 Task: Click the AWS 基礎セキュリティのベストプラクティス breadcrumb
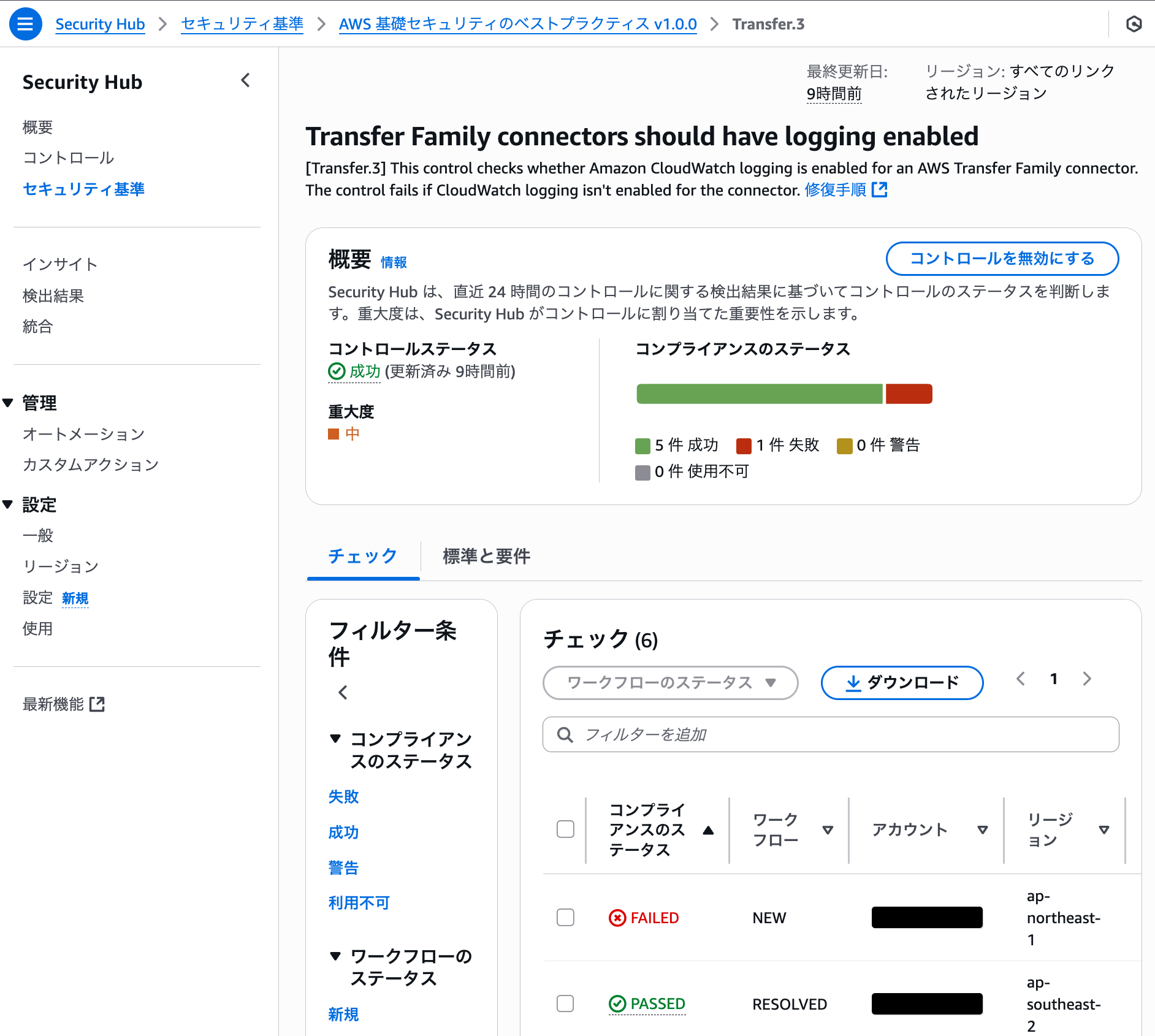[x=518, y=24]
